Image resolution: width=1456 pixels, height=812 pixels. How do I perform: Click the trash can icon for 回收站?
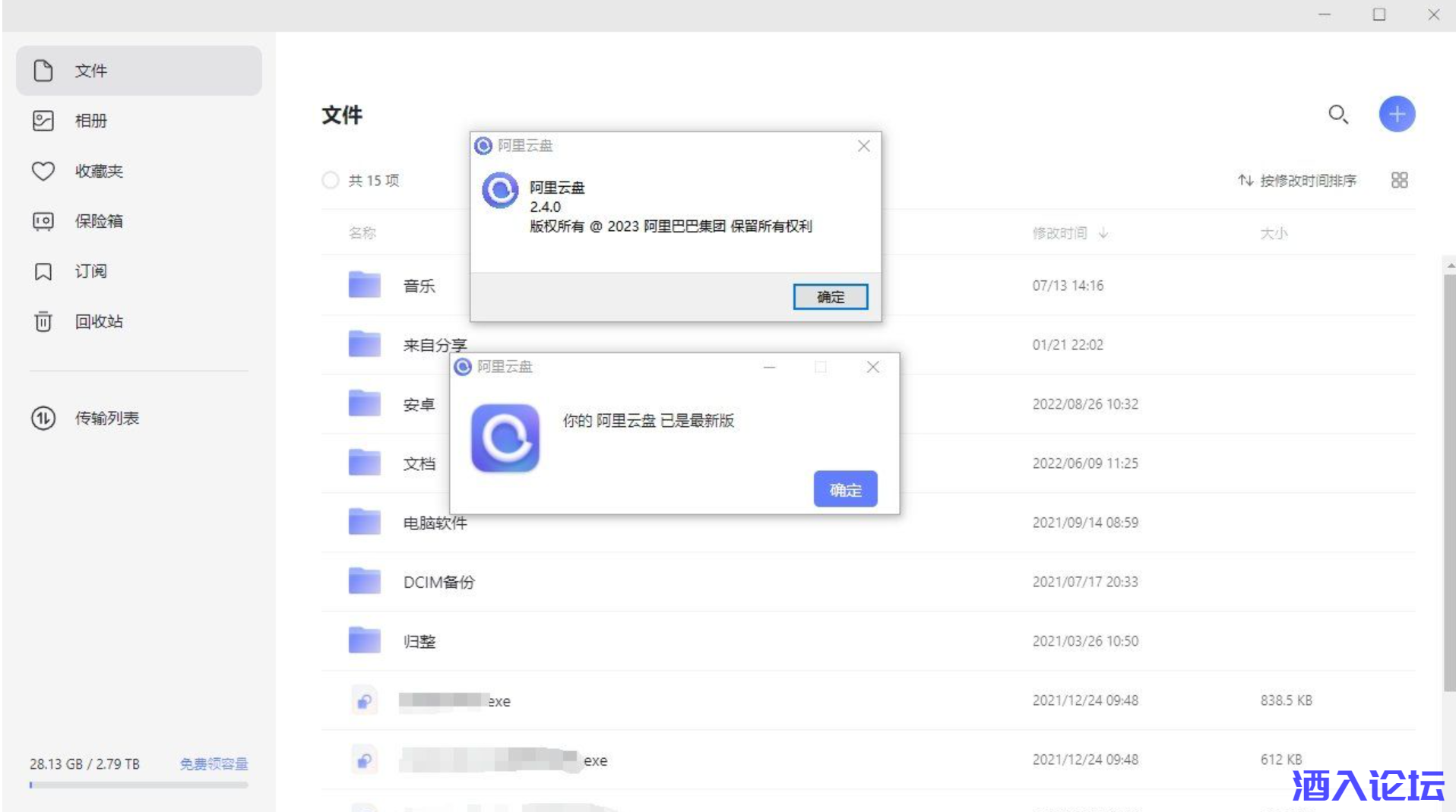43,321
